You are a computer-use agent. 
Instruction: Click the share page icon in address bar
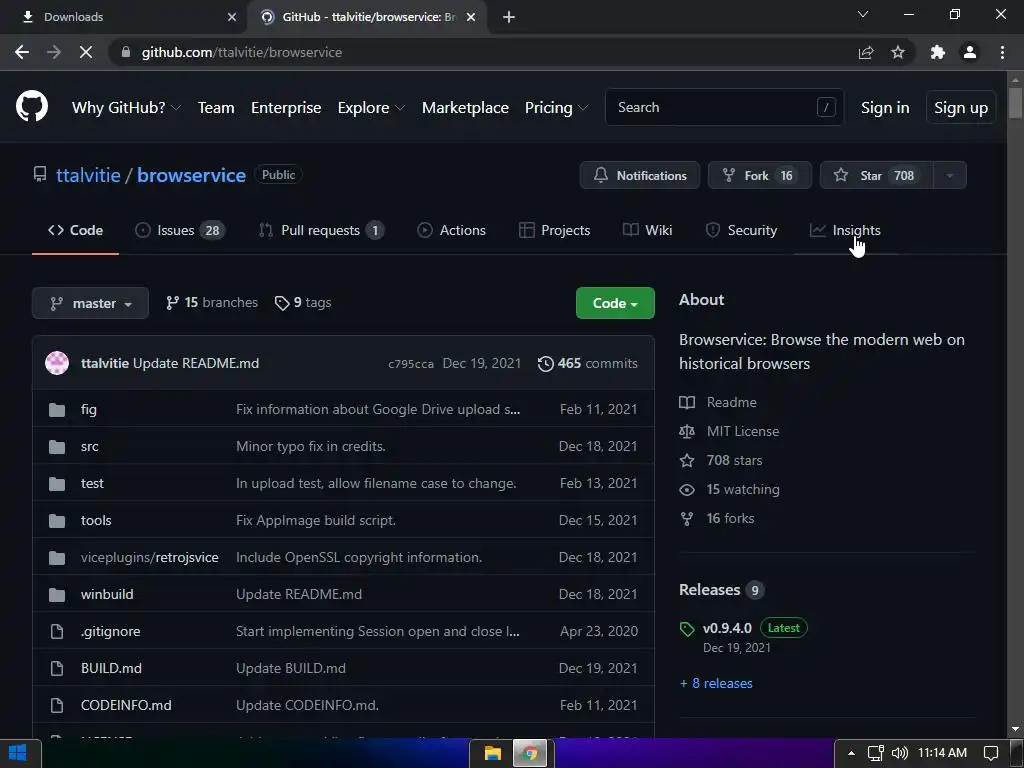866,52
